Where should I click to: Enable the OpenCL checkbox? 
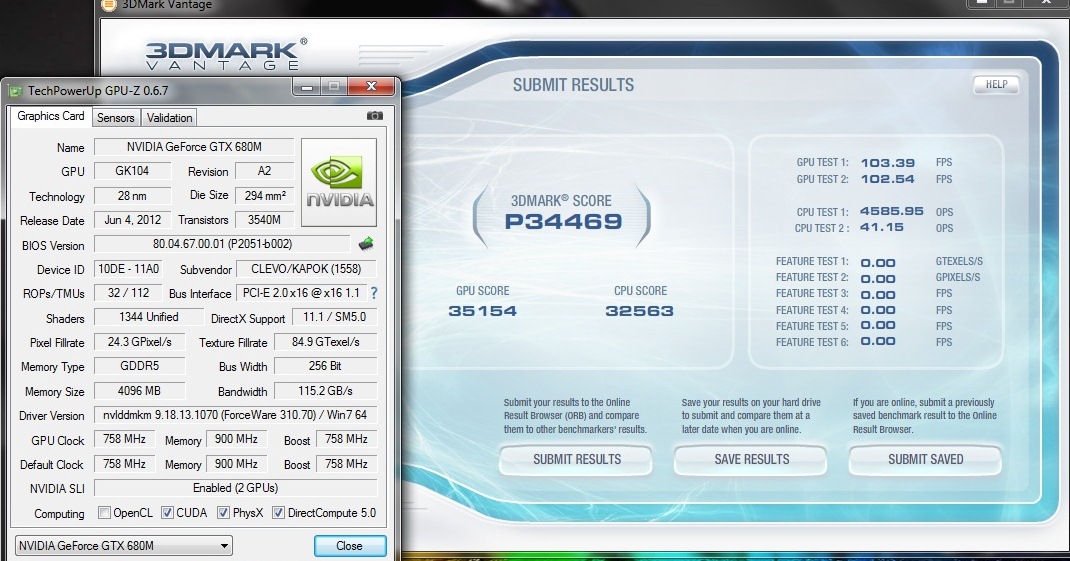point(104,513)
